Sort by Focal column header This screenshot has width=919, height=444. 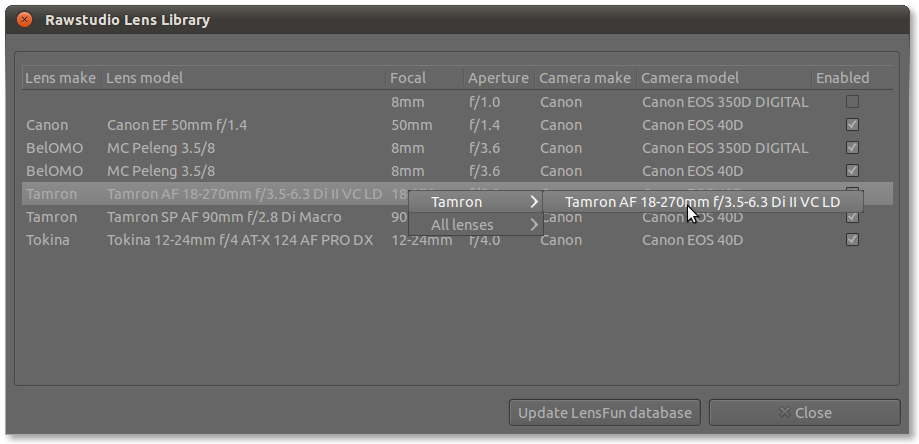(426, 78)
